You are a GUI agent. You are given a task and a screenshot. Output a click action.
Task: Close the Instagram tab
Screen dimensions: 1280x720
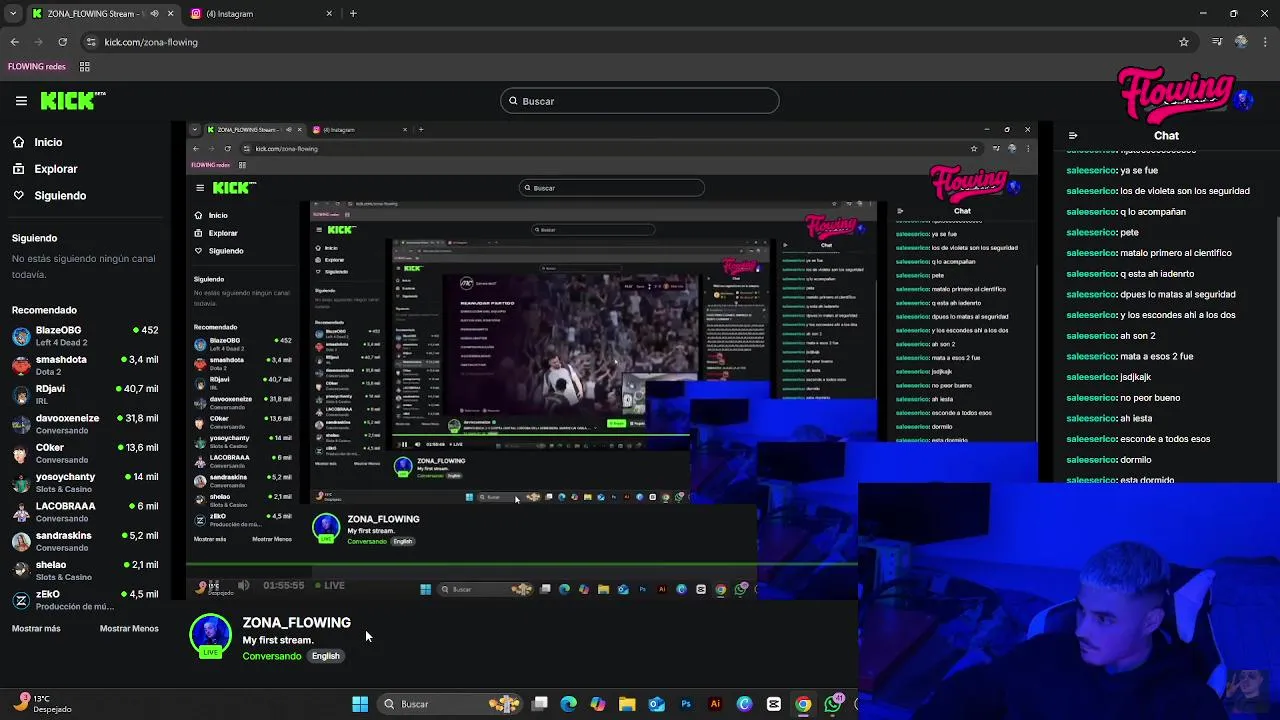tap(329, 14)
